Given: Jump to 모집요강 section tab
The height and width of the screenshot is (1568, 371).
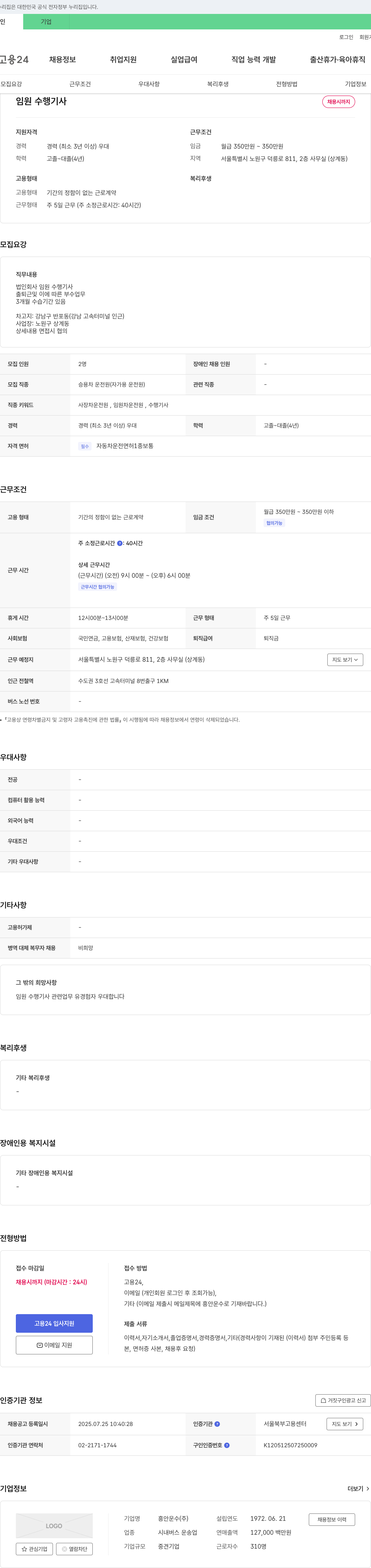Looking at the screenshot, I should (11, 84).
